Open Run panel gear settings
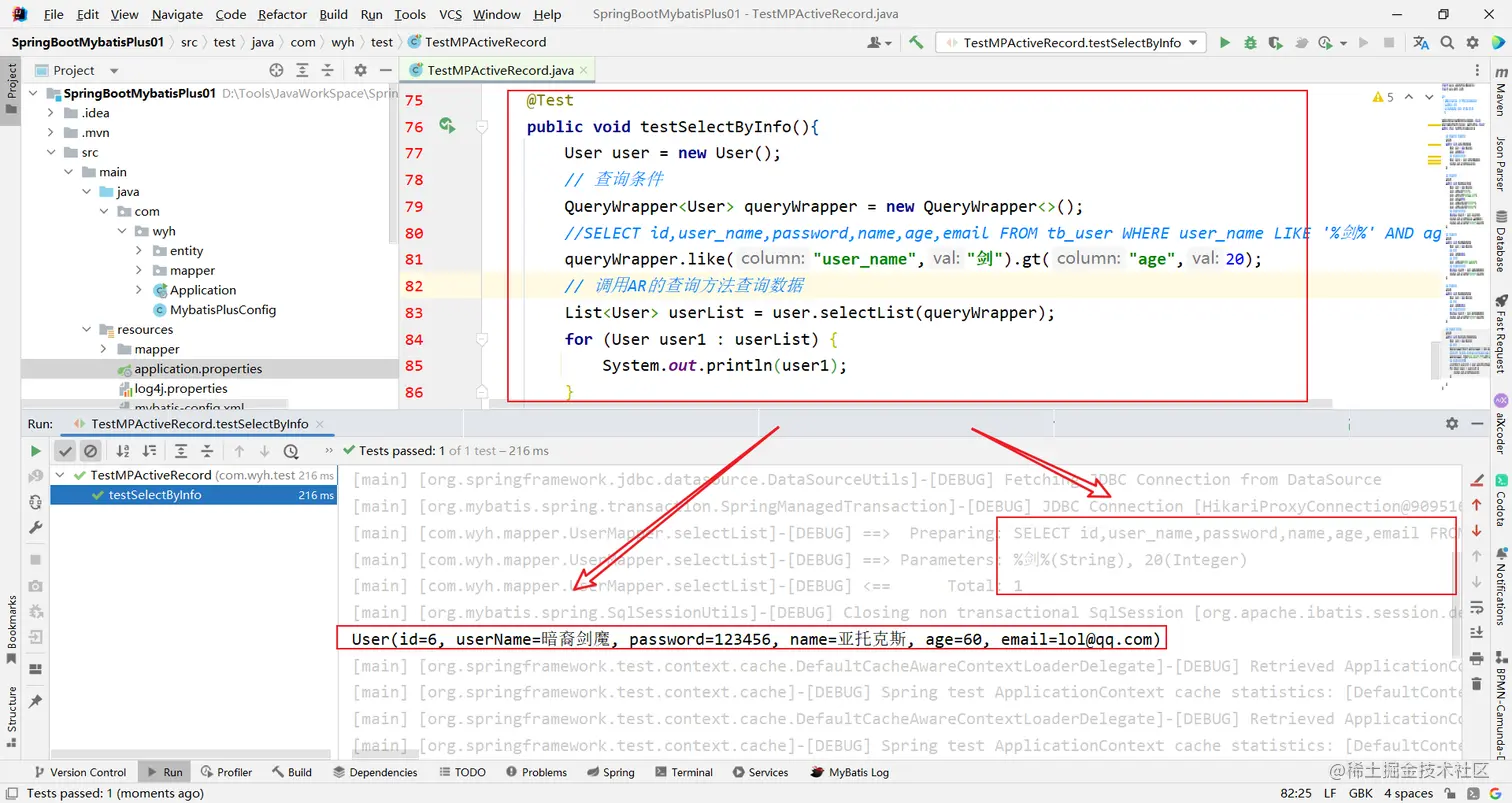Image resolution: width=1512 pixels, height=803 pixels. (1452, 424)
